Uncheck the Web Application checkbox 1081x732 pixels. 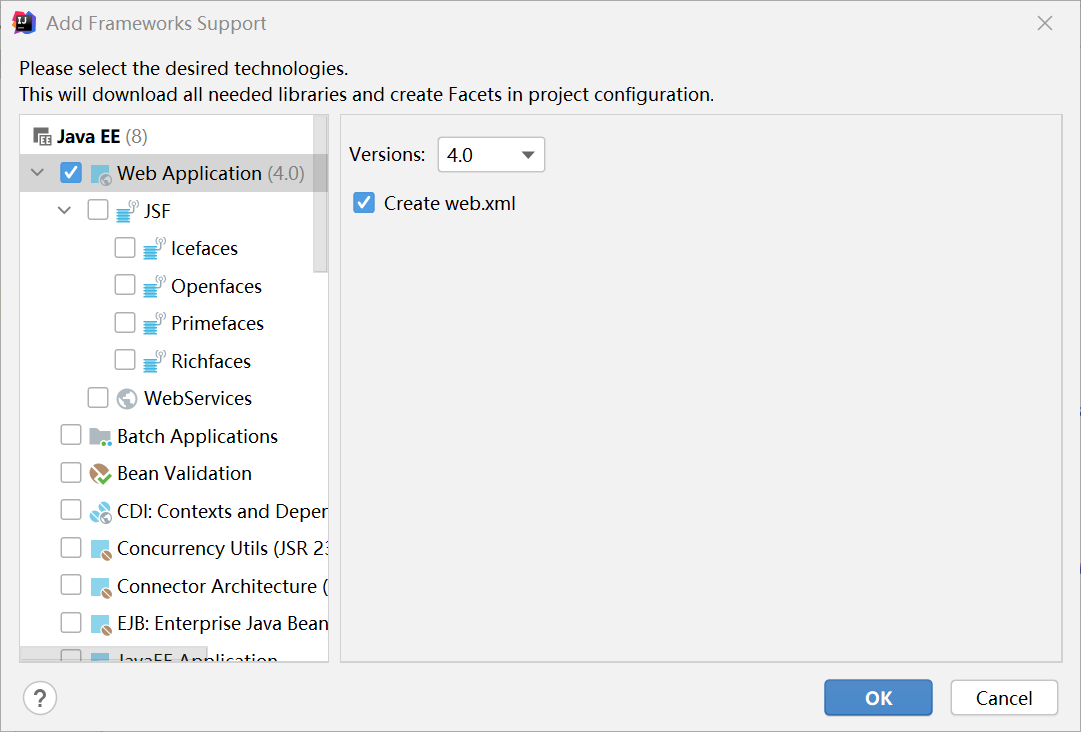[71, 173]
